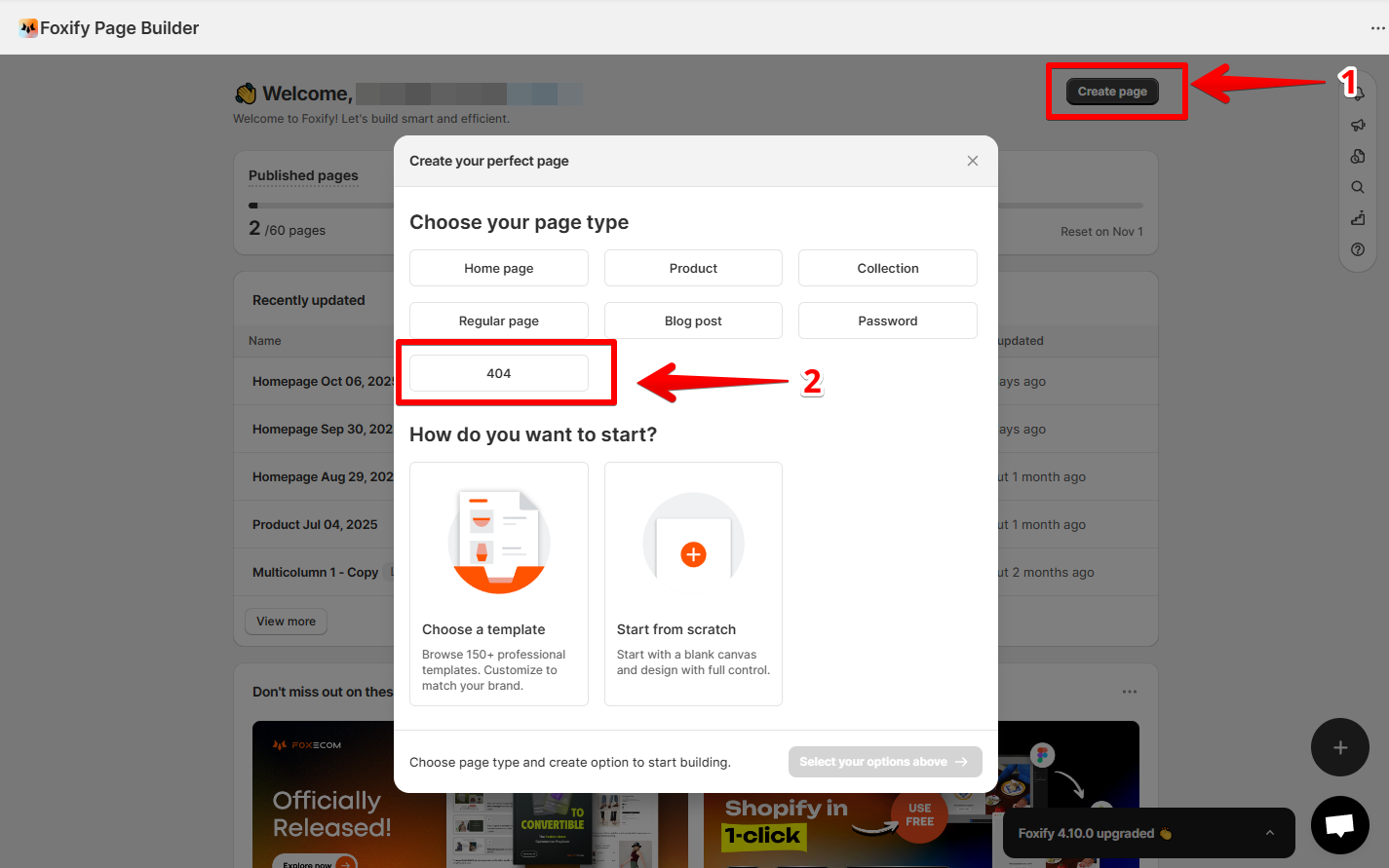The image size is (1389, 868).
Task: Select the Product page type
Action: [693, 268]
